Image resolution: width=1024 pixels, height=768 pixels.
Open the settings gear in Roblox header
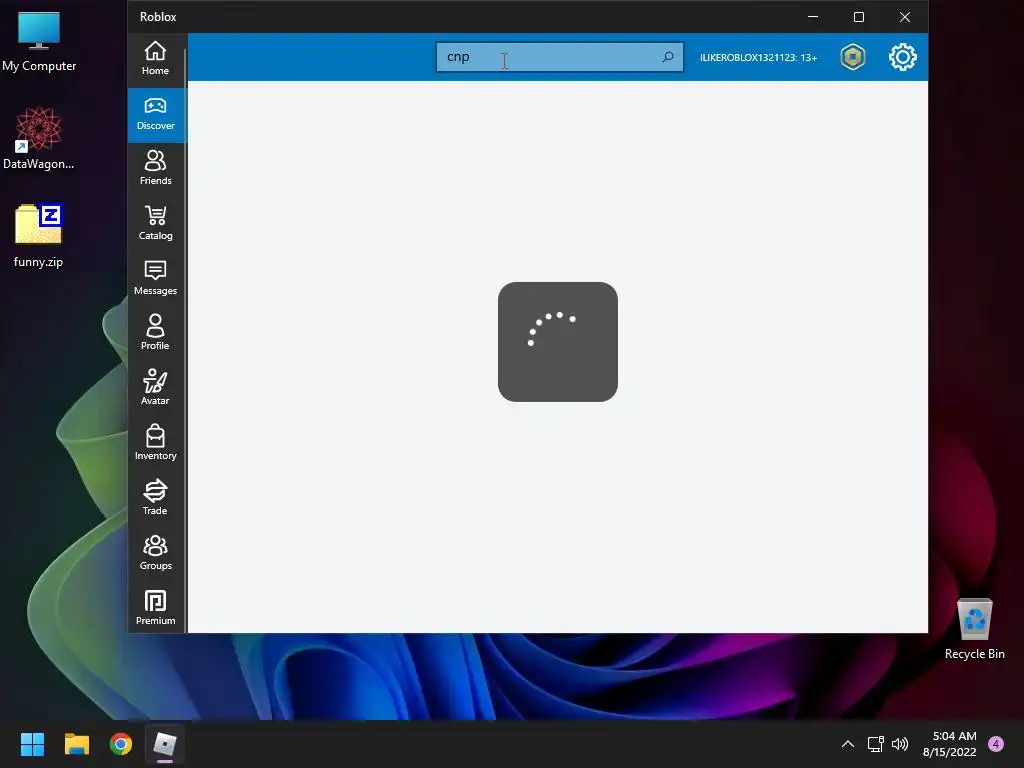[903, 57]
